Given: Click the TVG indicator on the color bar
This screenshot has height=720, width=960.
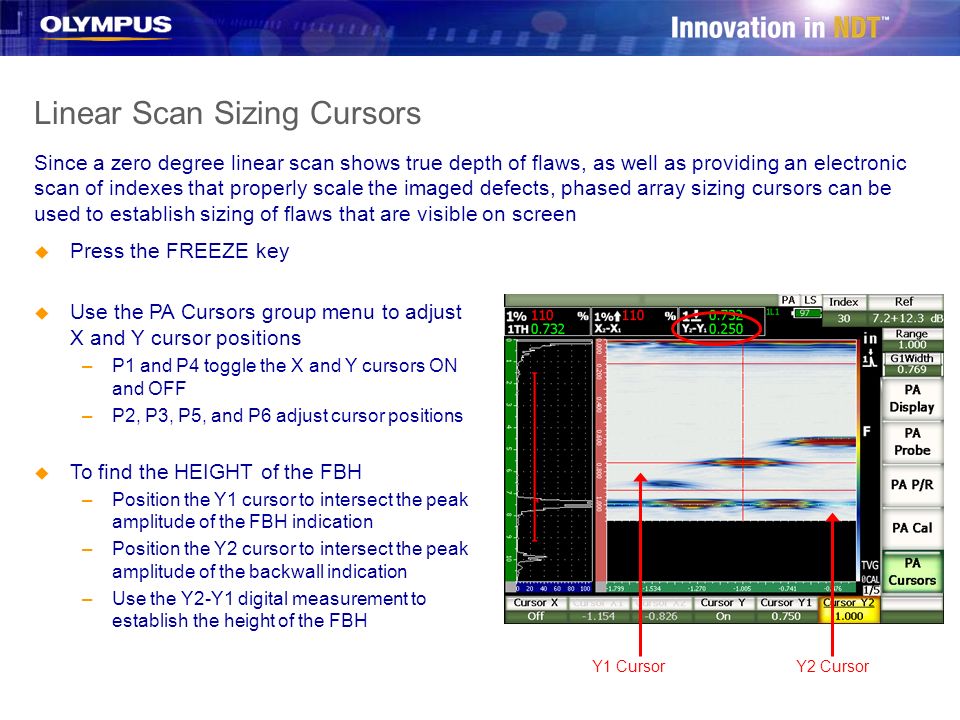Looking at the screenshot, I should tap(870, 565).
